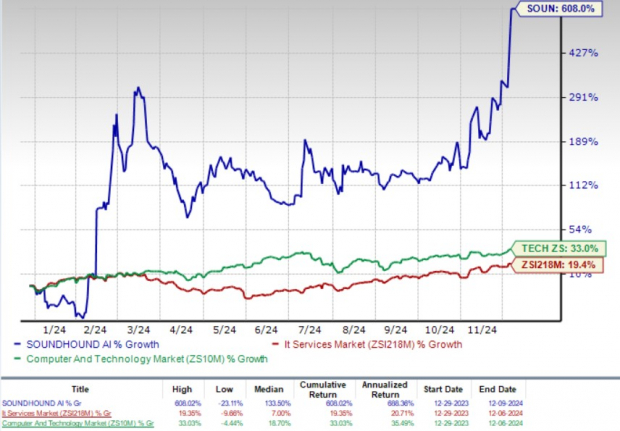620x431 pixels.
Task: Click SoundHound's Low value -23.11%
Action: [x=230, y=404]
